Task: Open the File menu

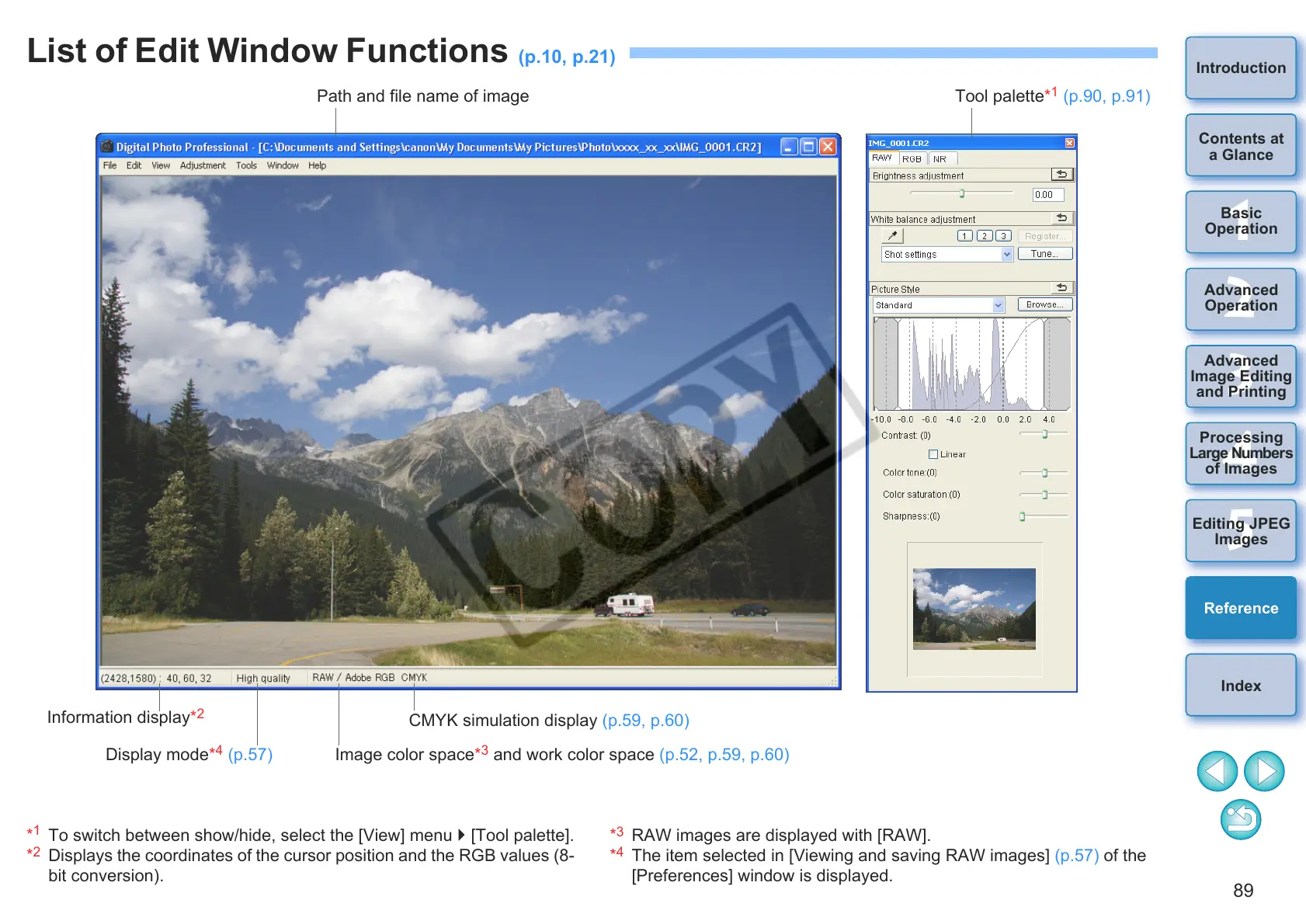Action: (110, 165)
